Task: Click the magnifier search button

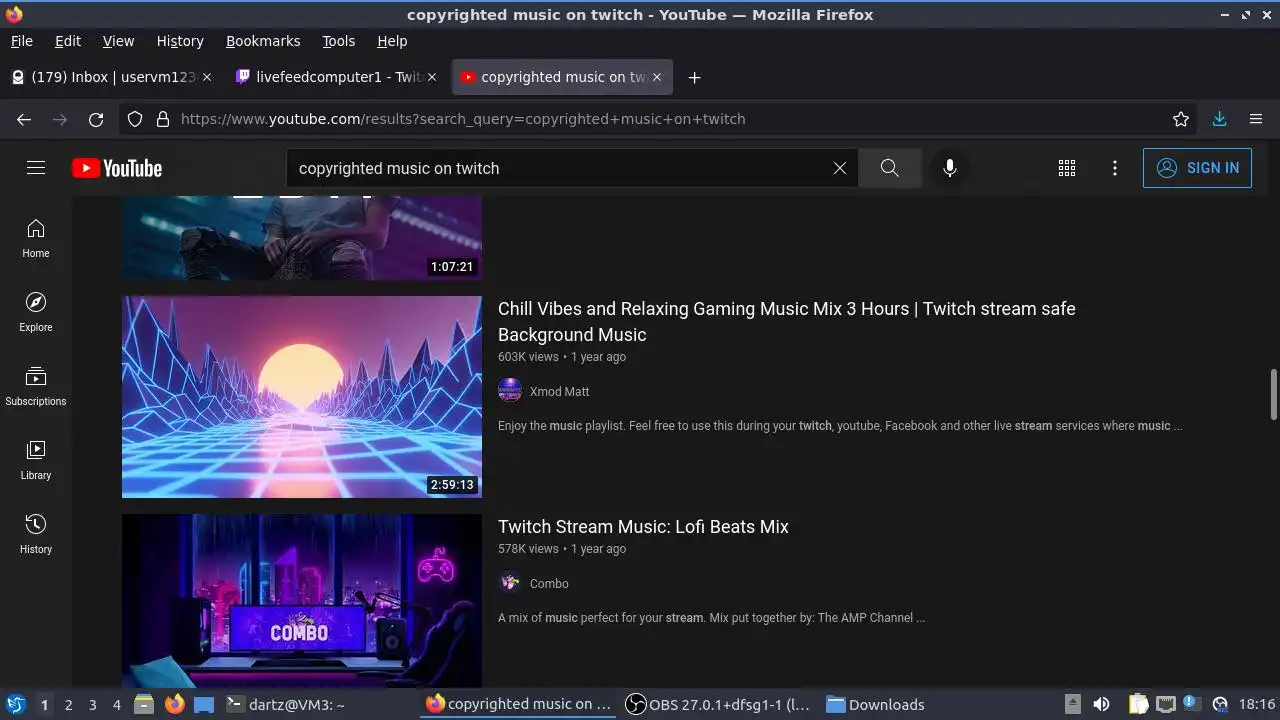Action: coord(889,168)
